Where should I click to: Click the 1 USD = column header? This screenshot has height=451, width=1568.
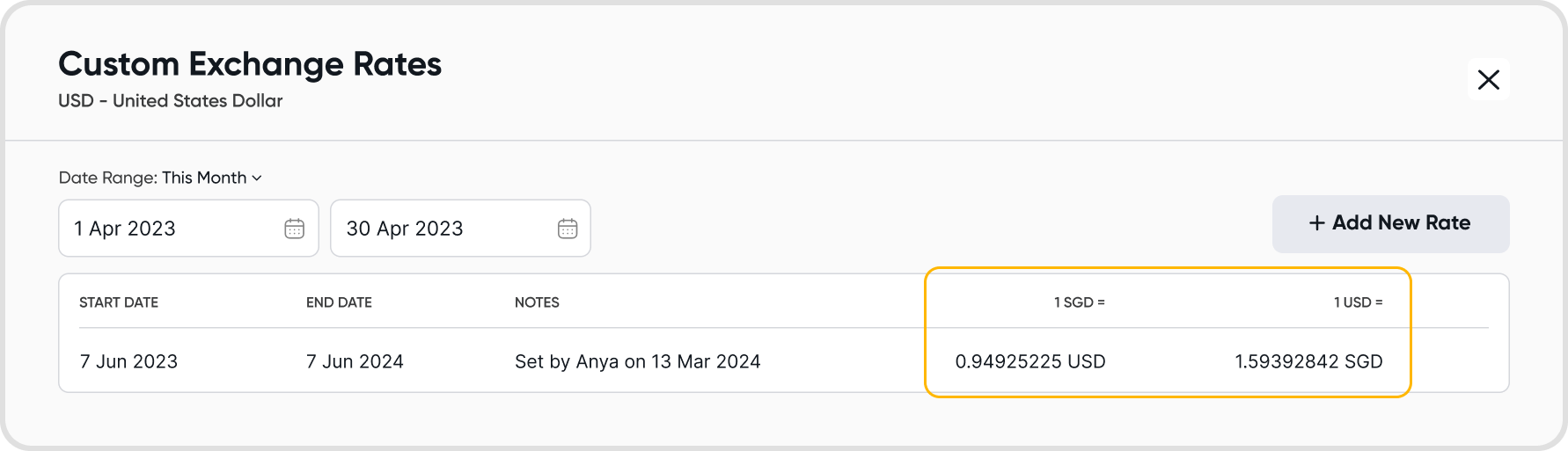pyautogui.click(x=1358, y=302)
